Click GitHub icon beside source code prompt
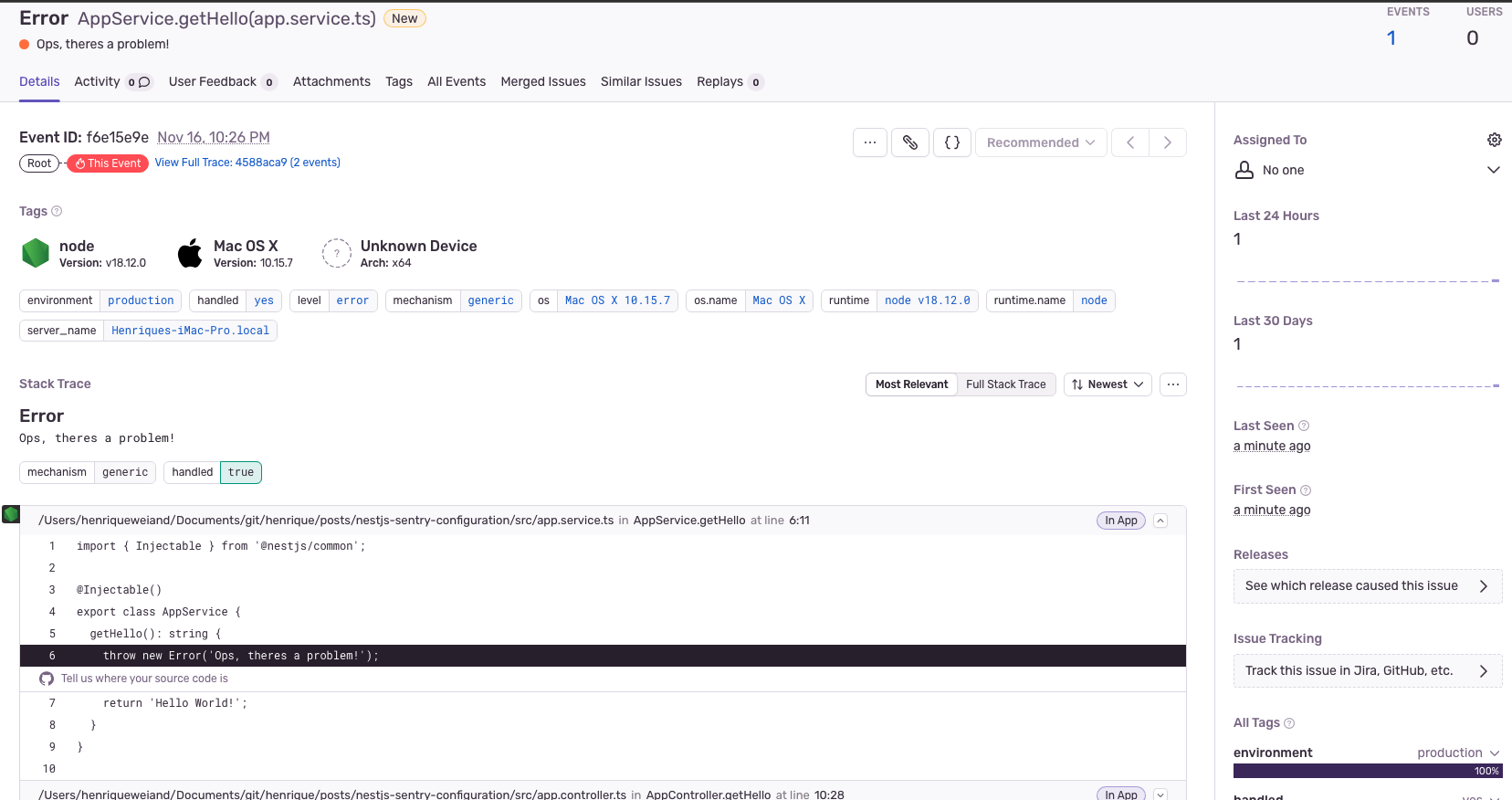Image resolution: width=1512 pixels, height=800 pixels. [47, 679]
